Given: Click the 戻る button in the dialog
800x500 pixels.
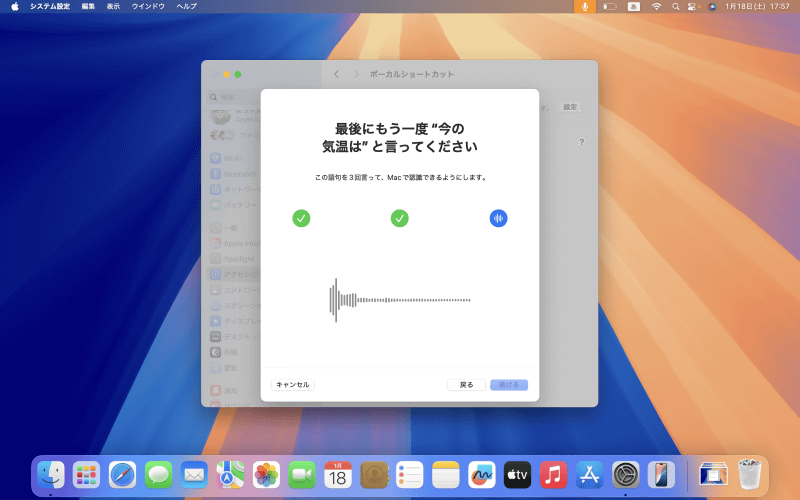Looking at the screenshot, I should click(x=466, y=385).
